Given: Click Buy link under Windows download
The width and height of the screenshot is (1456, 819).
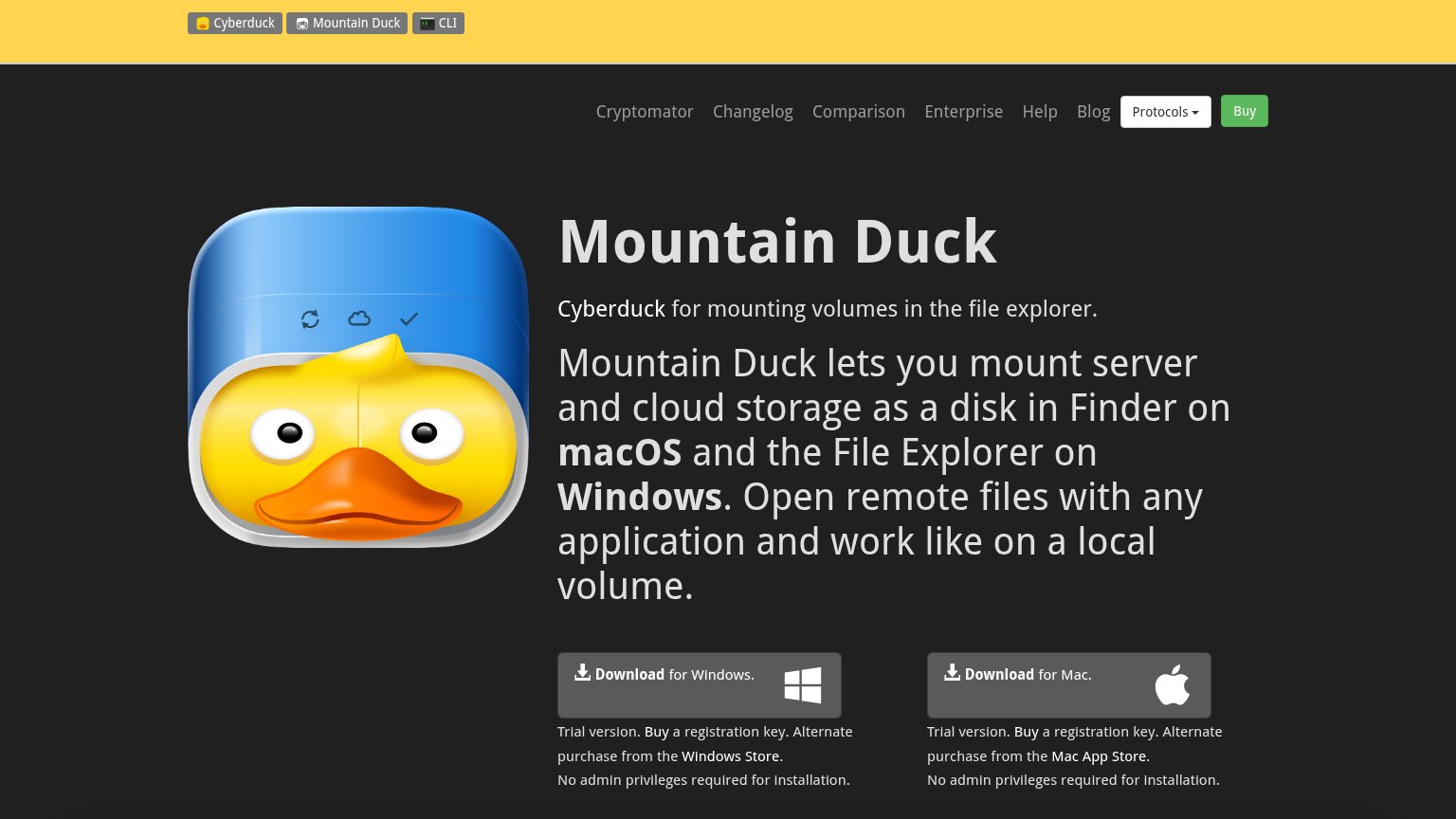Looking at the screenshot, I should click(656, 732).
